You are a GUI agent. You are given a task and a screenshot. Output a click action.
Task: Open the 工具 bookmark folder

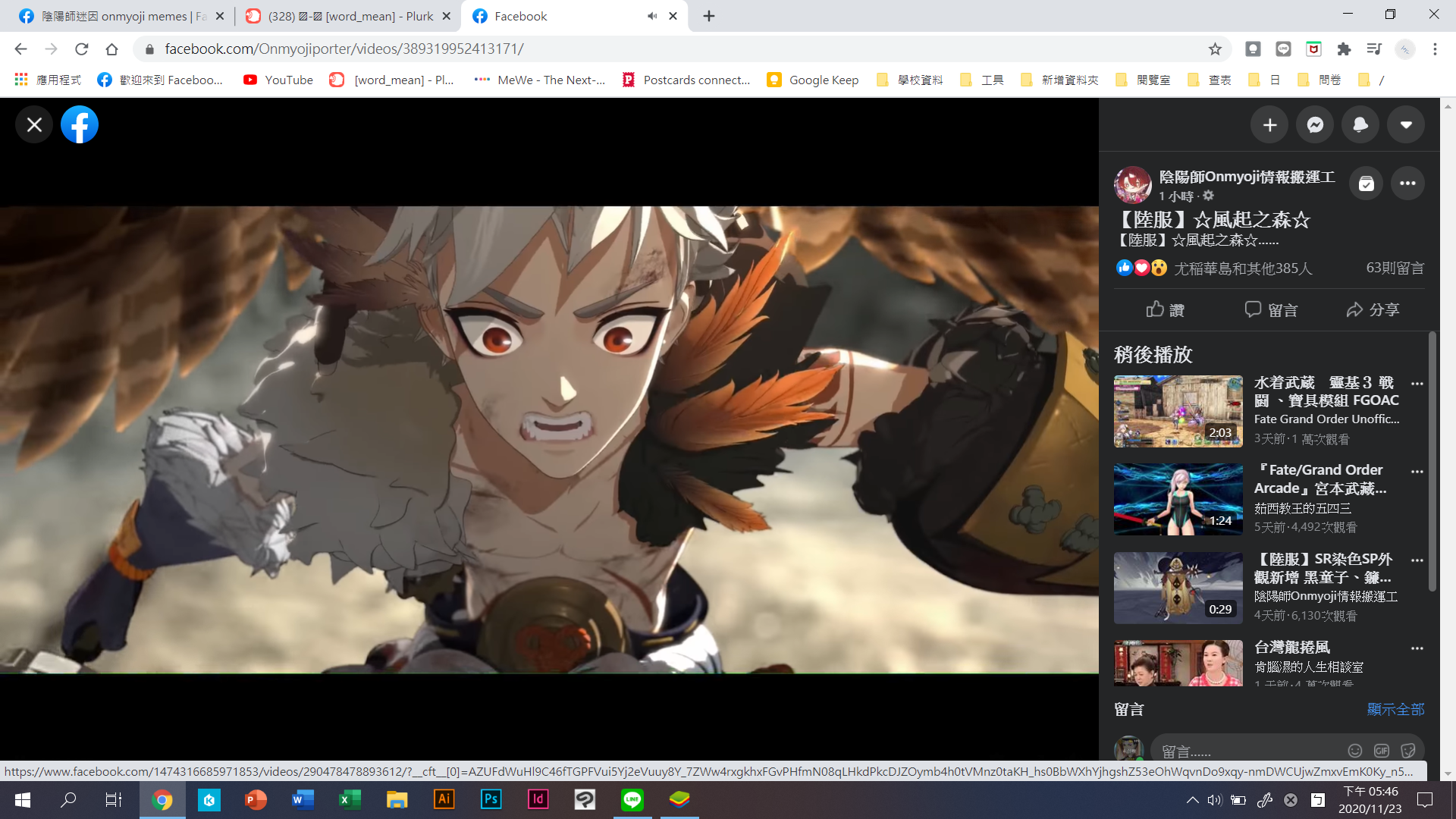981,80
